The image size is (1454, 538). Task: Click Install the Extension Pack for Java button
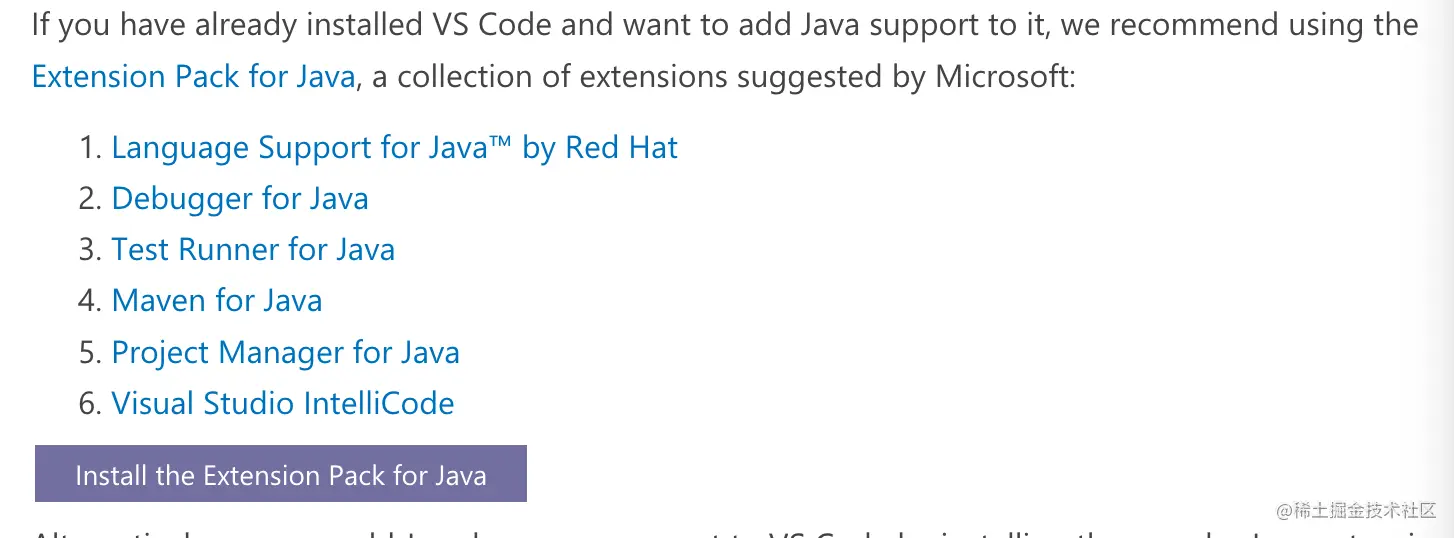click(x=281, y=474)
